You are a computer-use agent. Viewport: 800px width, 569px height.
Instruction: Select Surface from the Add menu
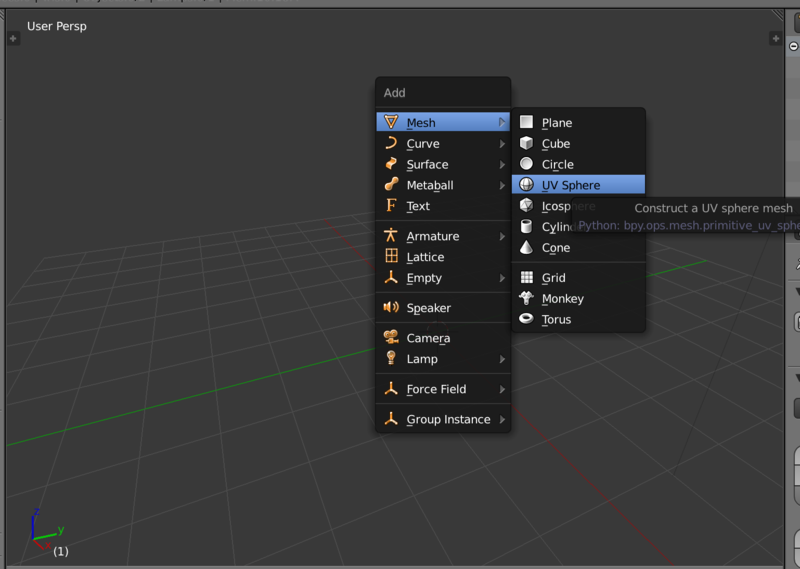(443, 164)
